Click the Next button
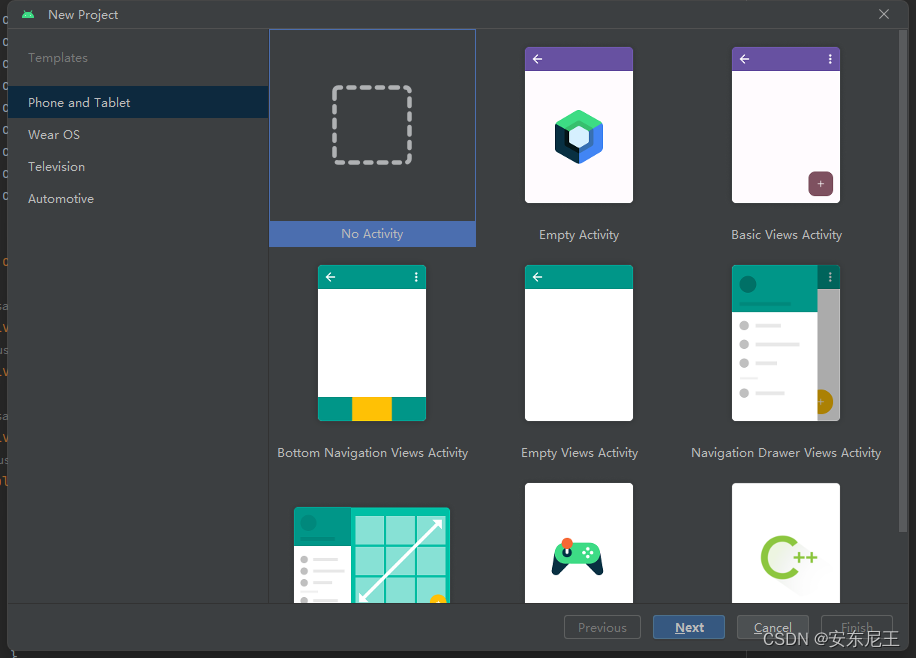Viewport: 916px width, 658px height. pos(689,627)
